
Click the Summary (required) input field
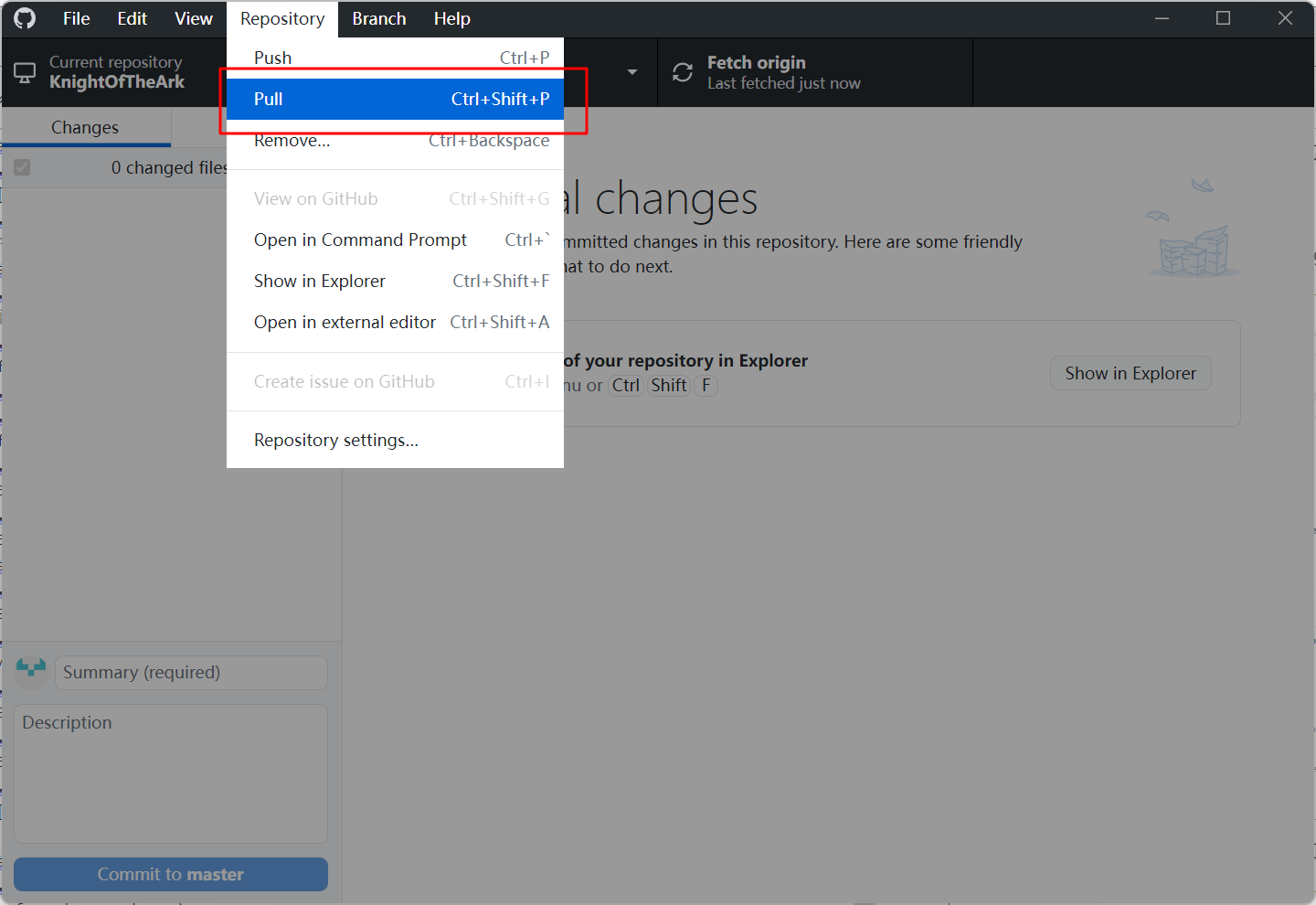point(191,672)
